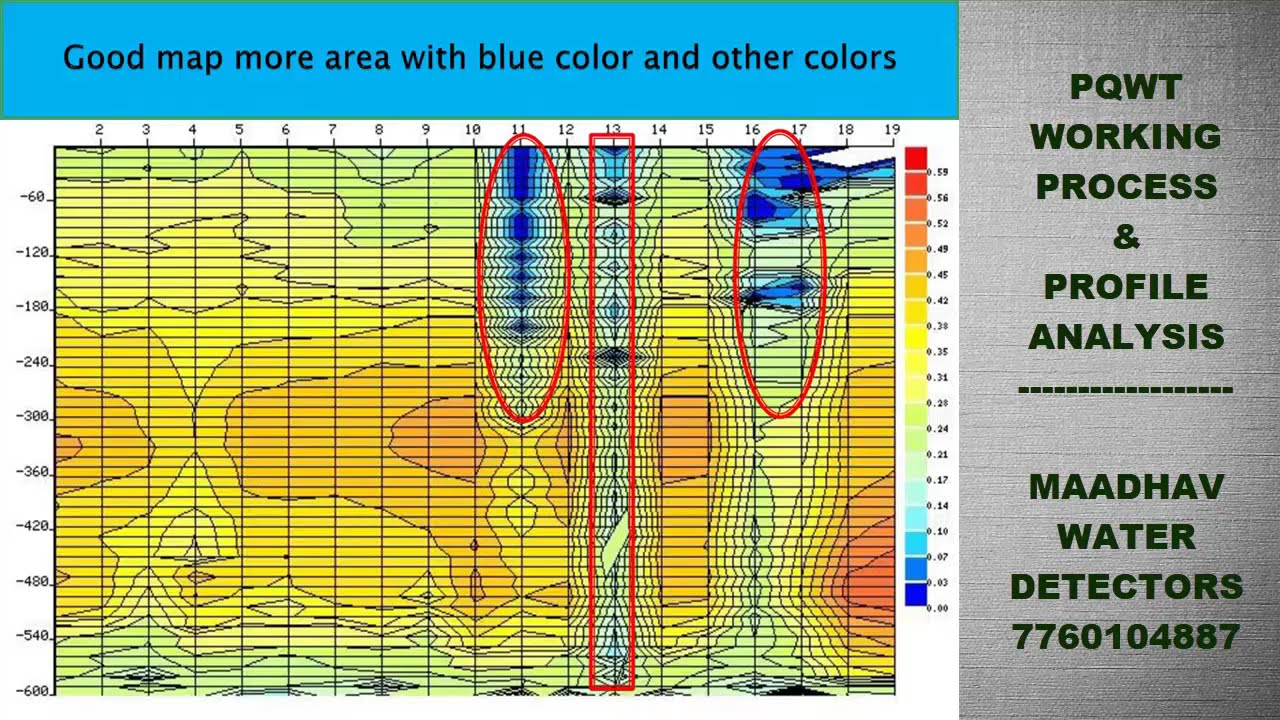Select the 'PROFILE' side panel text
The width and height of the screenshot is (1280, 720).
[x=1125, y=287]
